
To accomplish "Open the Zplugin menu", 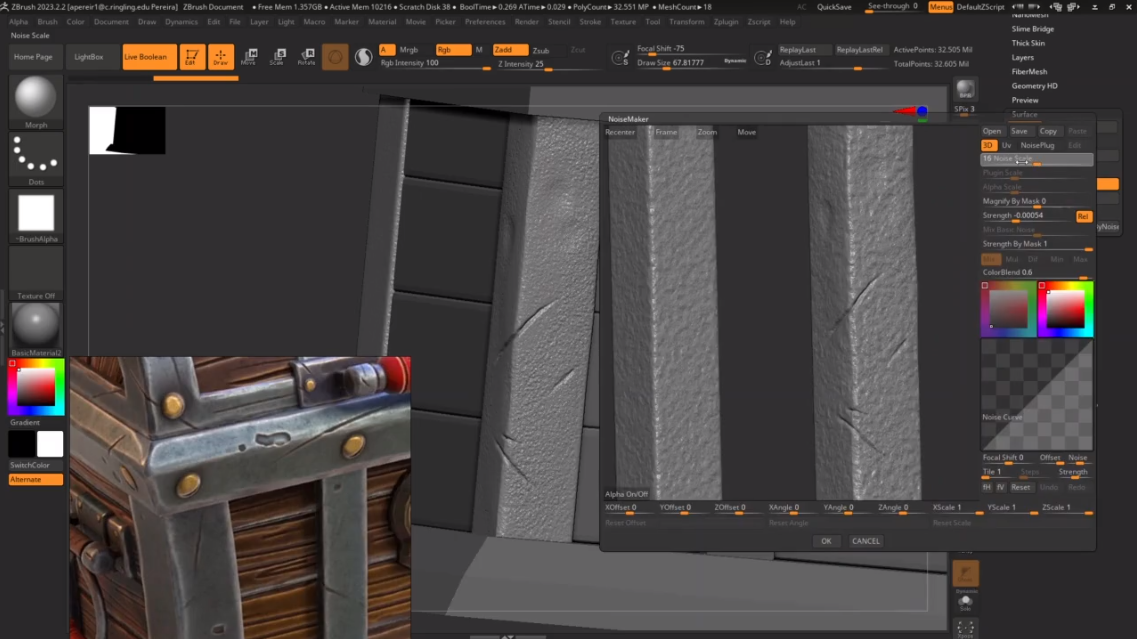I will tap(725, 22).
